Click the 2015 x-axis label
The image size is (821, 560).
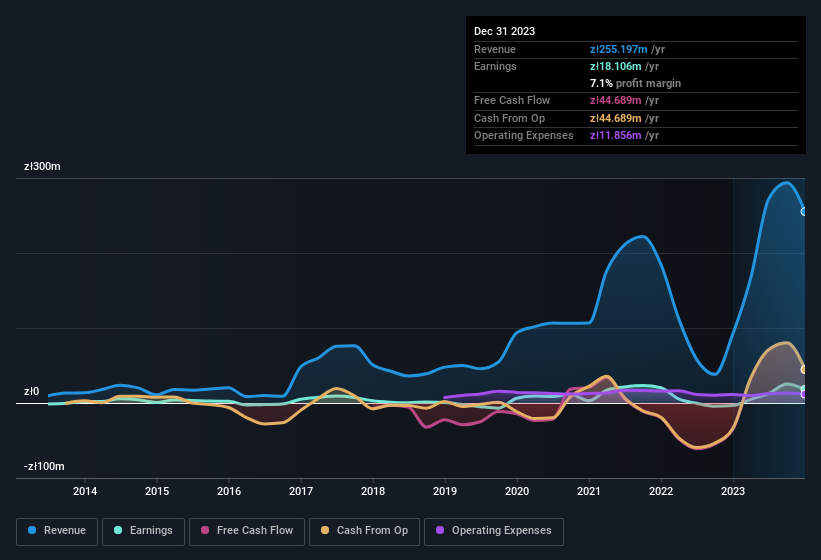tap(157, 491)
